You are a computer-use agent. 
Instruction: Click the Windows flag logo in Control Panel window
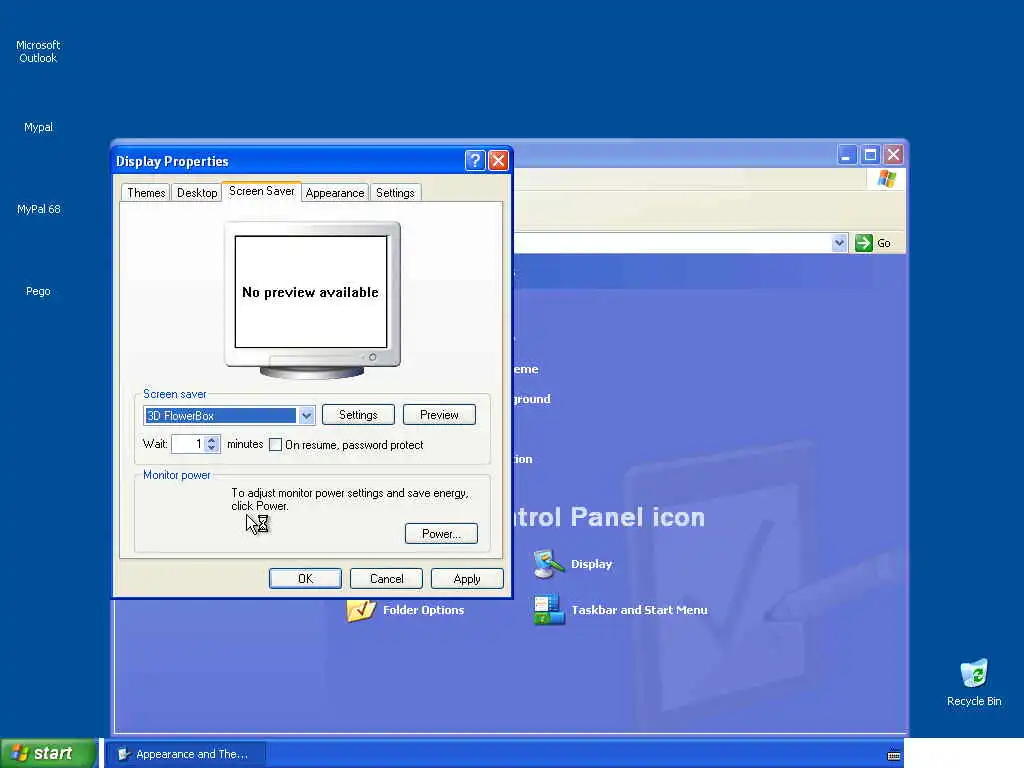[x=887, y=178]
